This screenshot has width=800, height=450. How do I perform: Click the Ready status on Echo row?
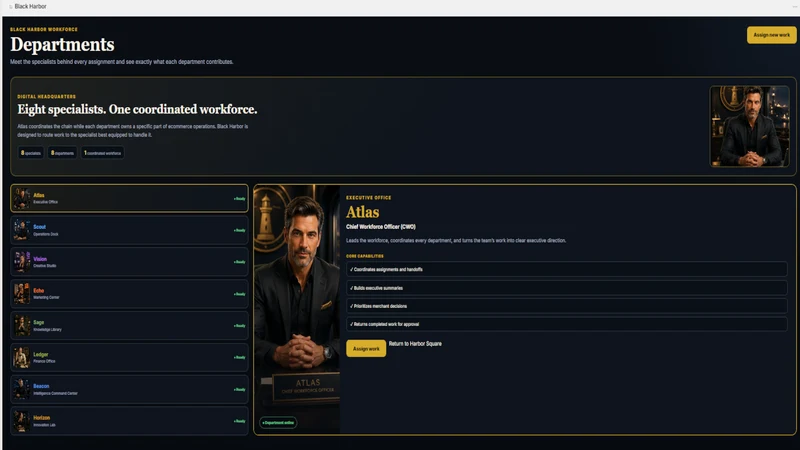(239, 294)
